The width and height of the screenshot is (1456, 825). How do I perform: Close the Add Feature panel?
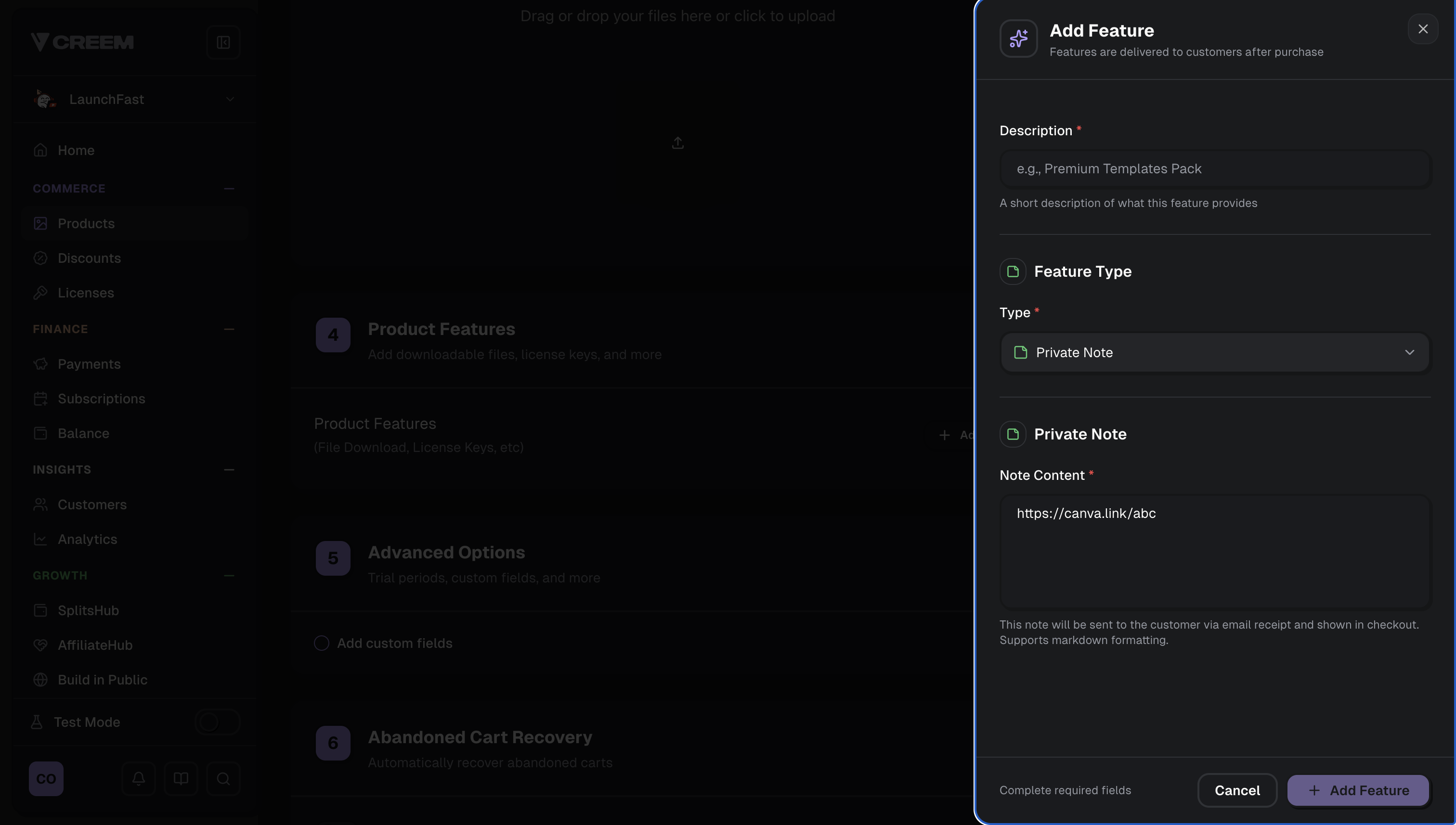point(1423,29)
